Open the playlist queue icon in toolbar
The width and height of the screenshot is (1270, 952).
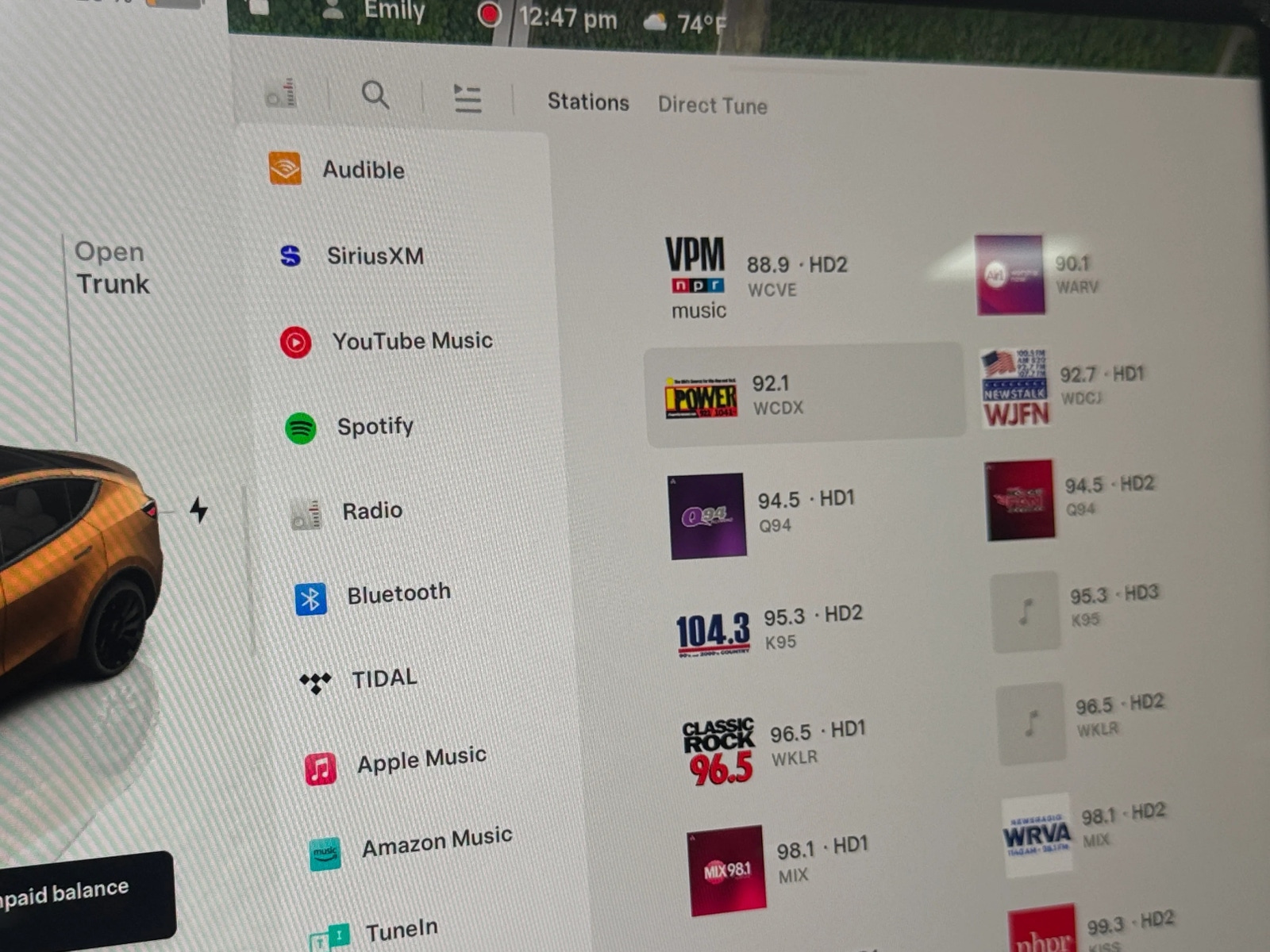click(468, 98)
